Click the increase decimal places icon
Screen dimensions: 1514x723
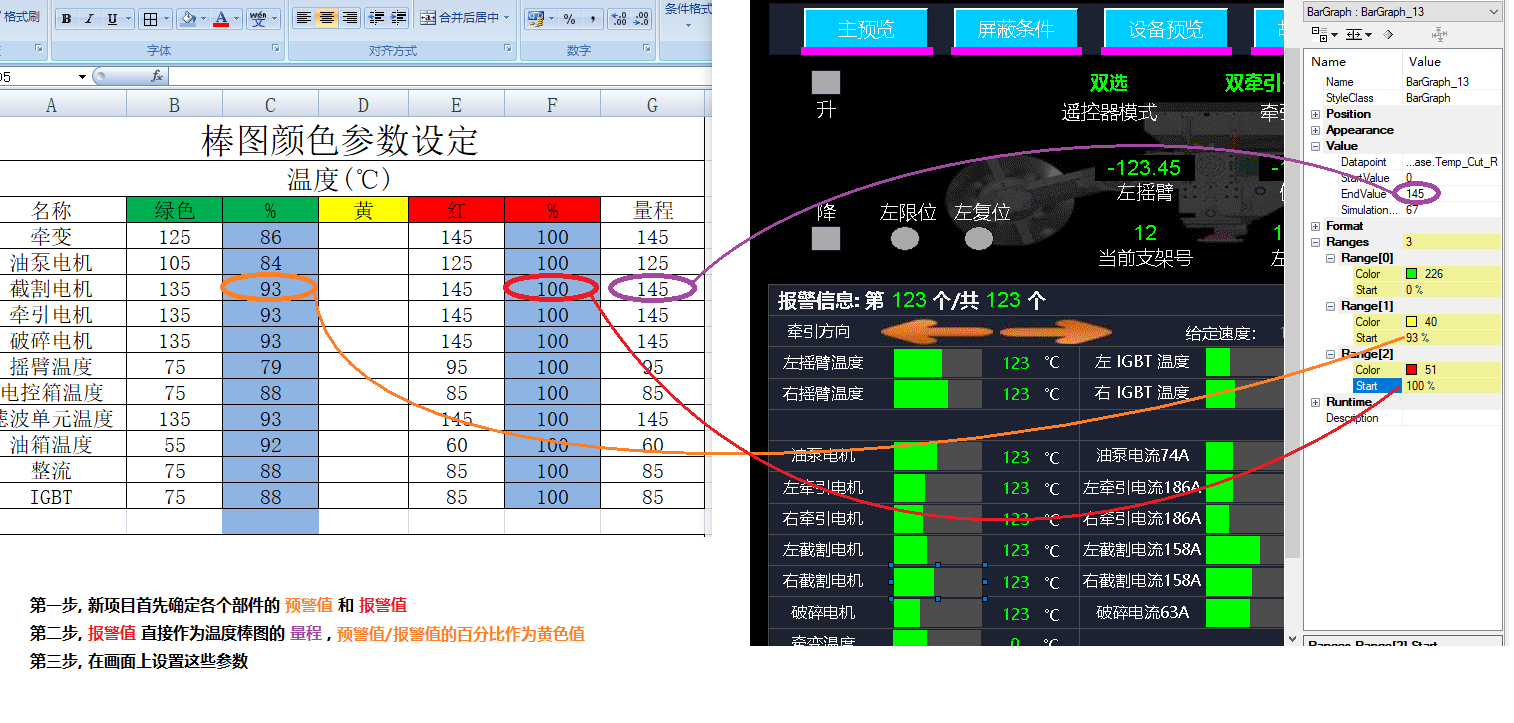click(618, 19)
